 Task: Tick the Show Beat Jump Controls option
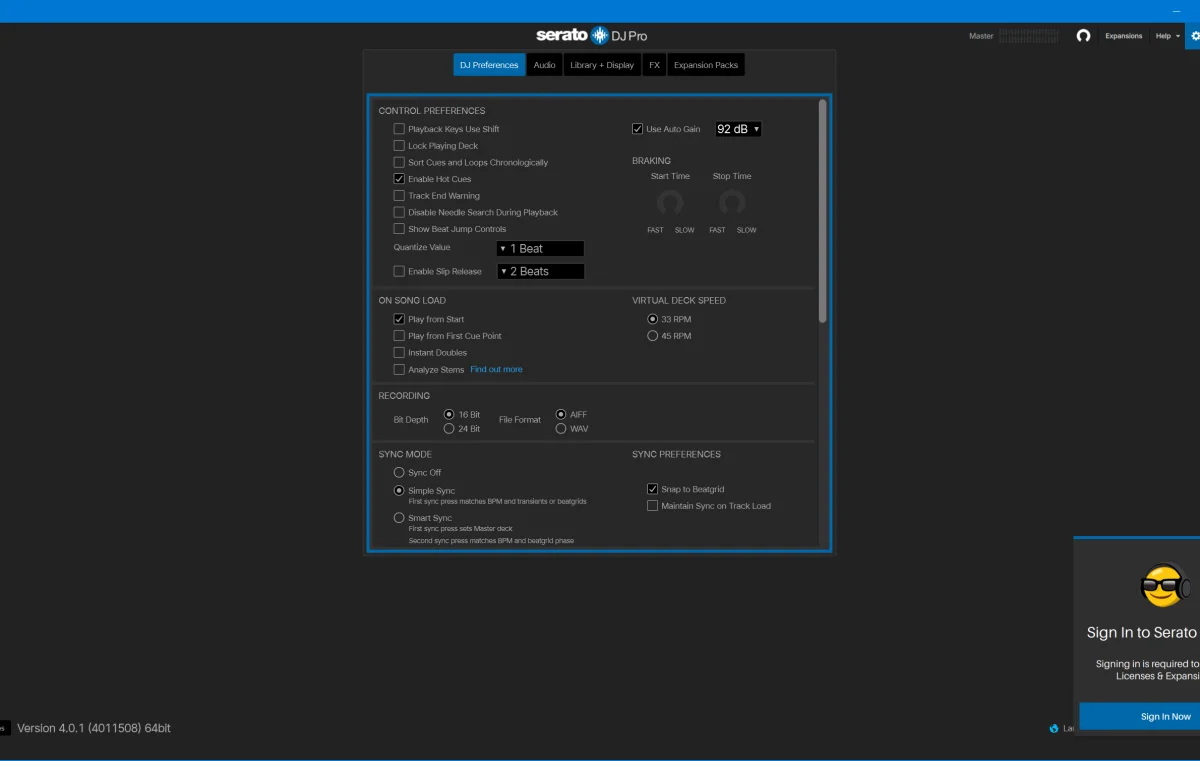(x=399, y=229)
